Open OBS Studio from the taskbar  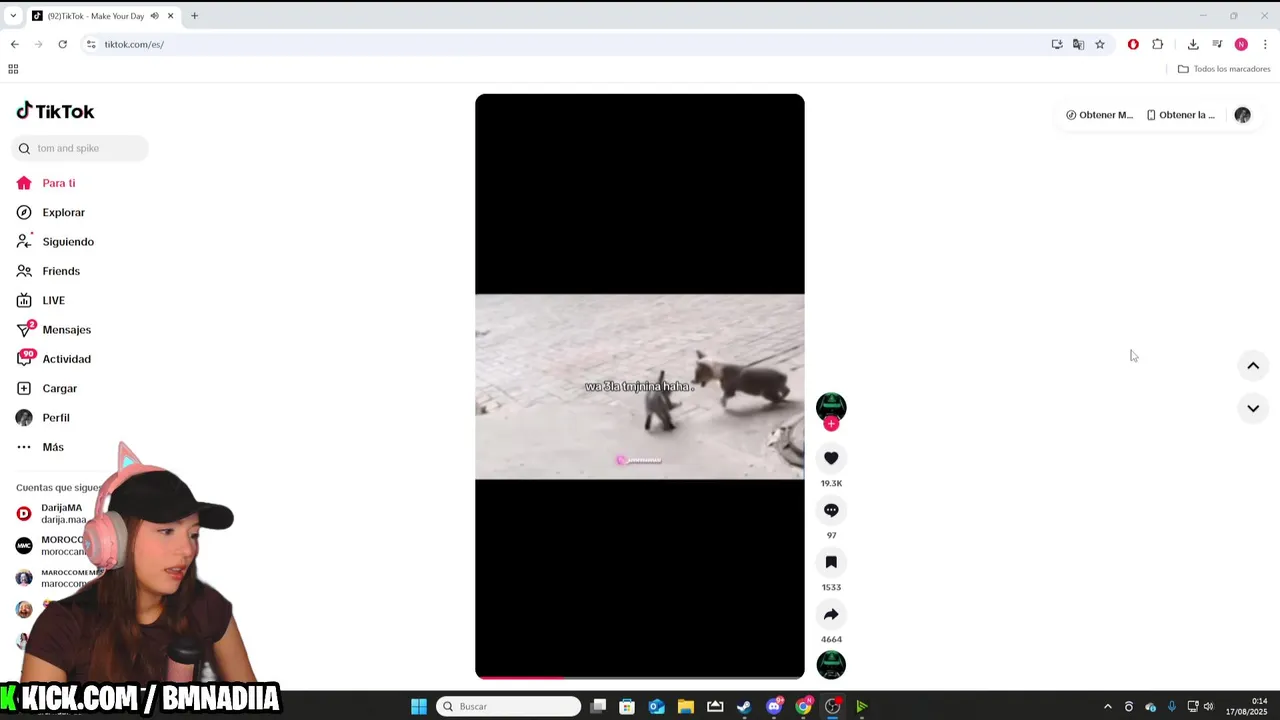pos(832,706)
